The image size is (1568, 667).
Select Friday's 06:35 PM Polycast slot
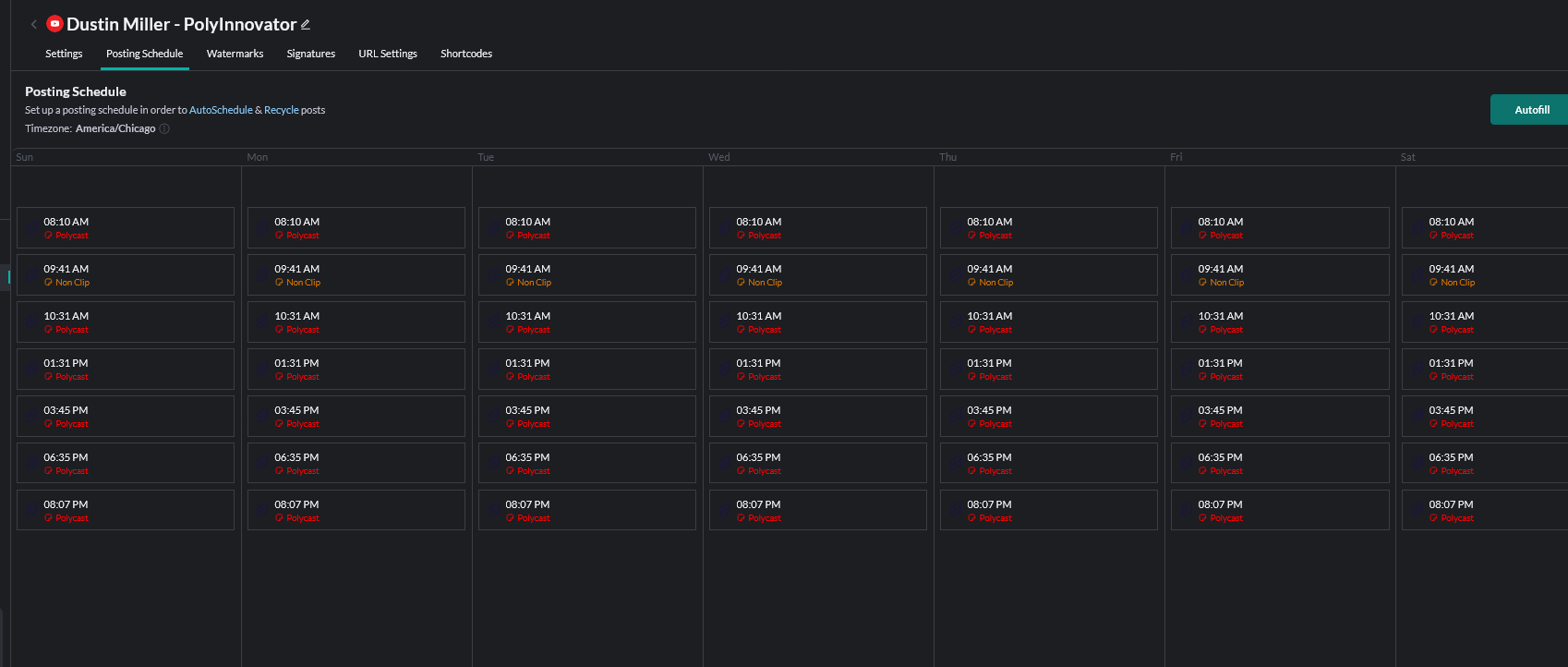tap(1279, 463)
